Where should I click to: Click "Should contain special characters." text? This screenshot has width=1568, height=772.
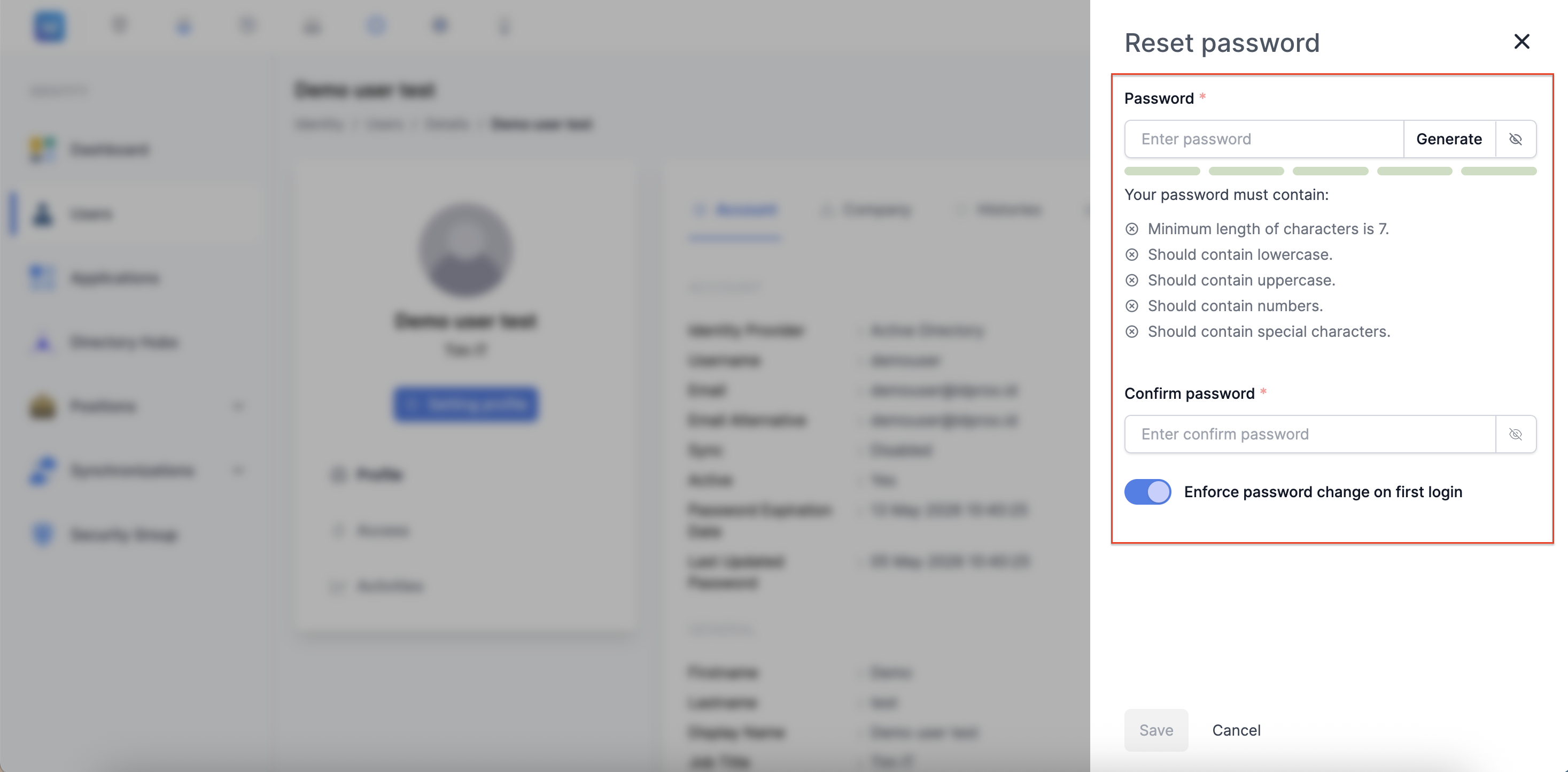point(1269,332)
